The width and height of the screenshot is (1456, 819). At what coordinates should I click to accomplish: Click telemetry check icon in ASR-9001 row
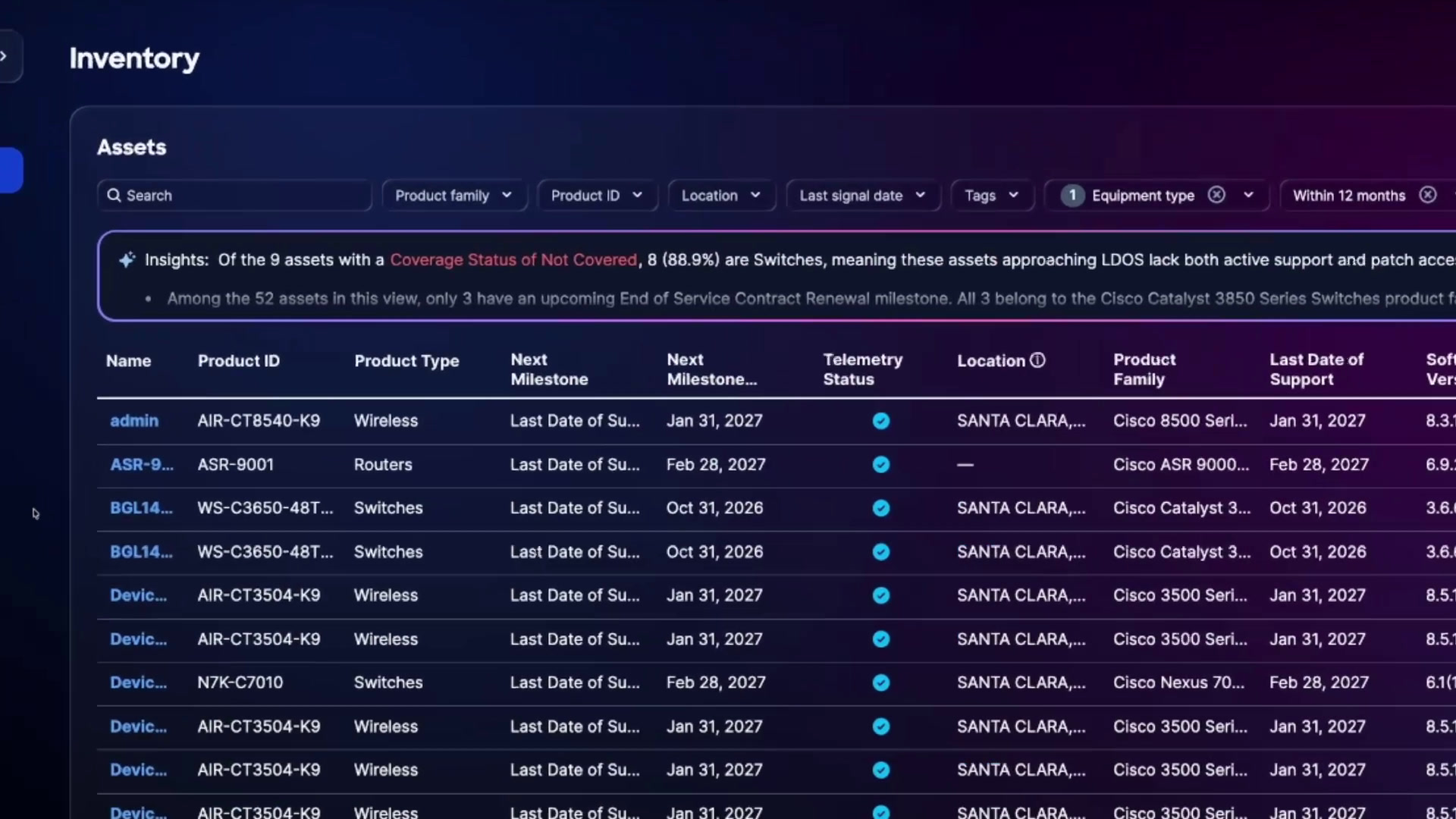(880, 465)
